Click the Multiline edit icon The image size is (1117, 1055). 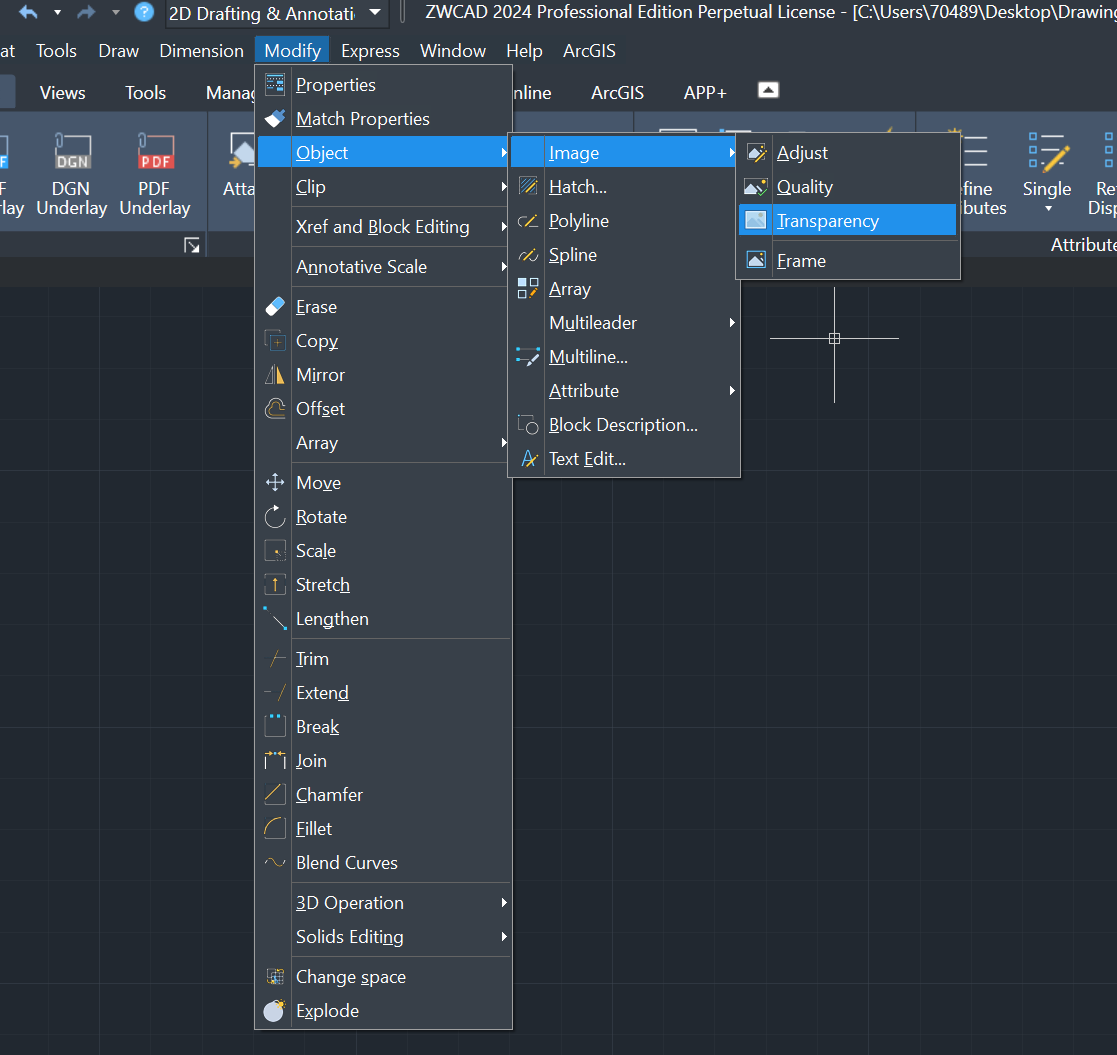coord(528,357)
